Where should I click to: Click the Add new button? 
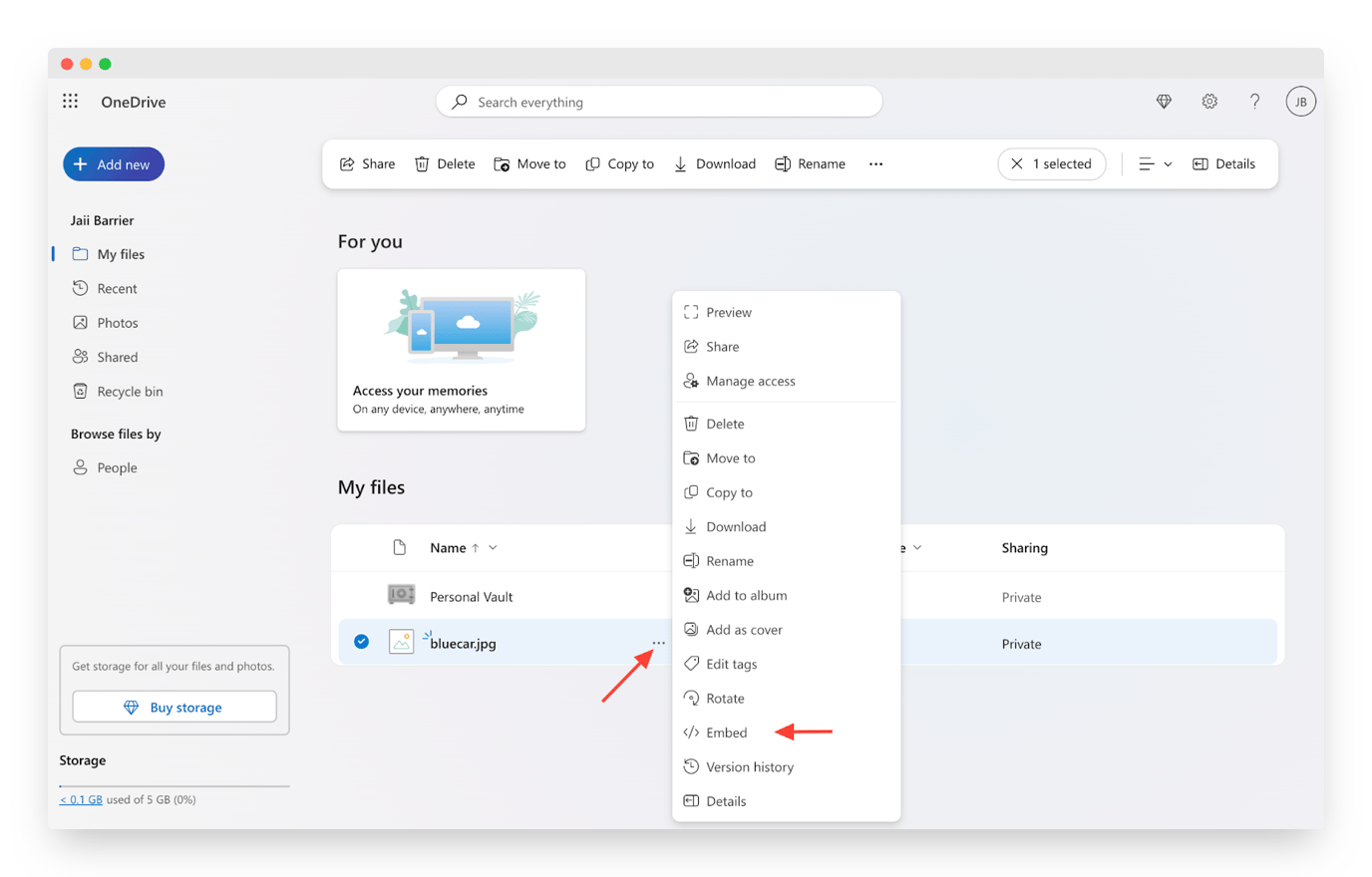point(114,163)
